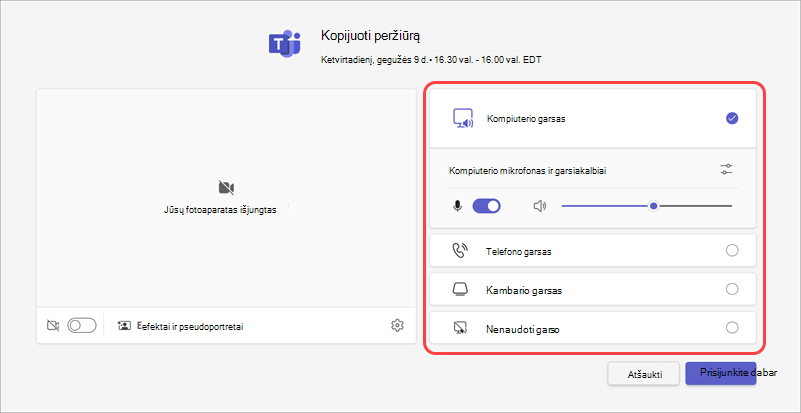Open audio device settings sliders icon
Screen dimensions: 801x413
pyautogui.click(x=726, y=170)
